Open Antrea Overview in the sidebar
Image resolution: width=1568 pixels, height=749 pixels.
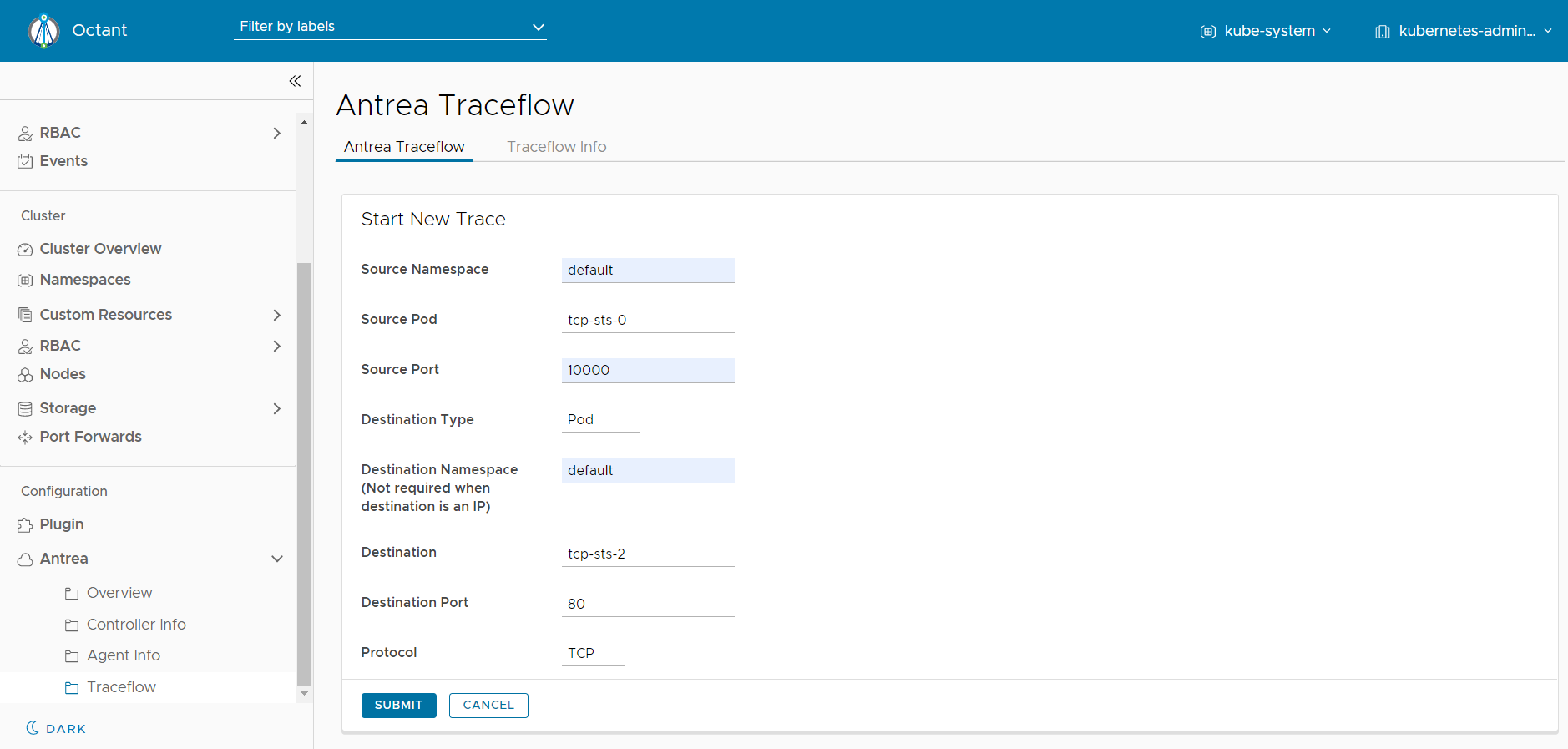click(x=119, y=593)
